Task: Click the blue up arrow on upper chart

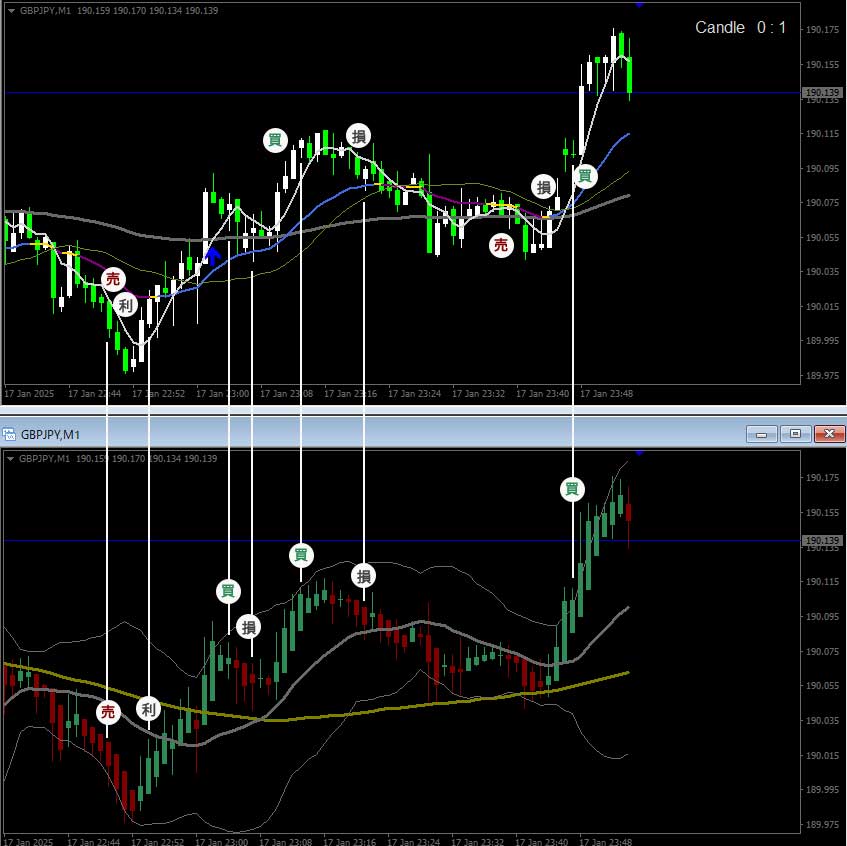Action: click(212, 256)
